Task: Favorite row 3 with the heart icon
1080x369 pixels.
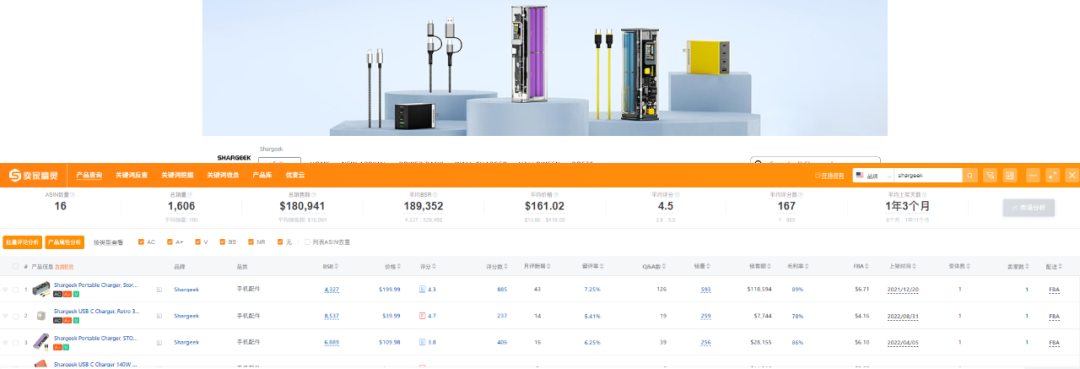Action: [x=5, y=342]
